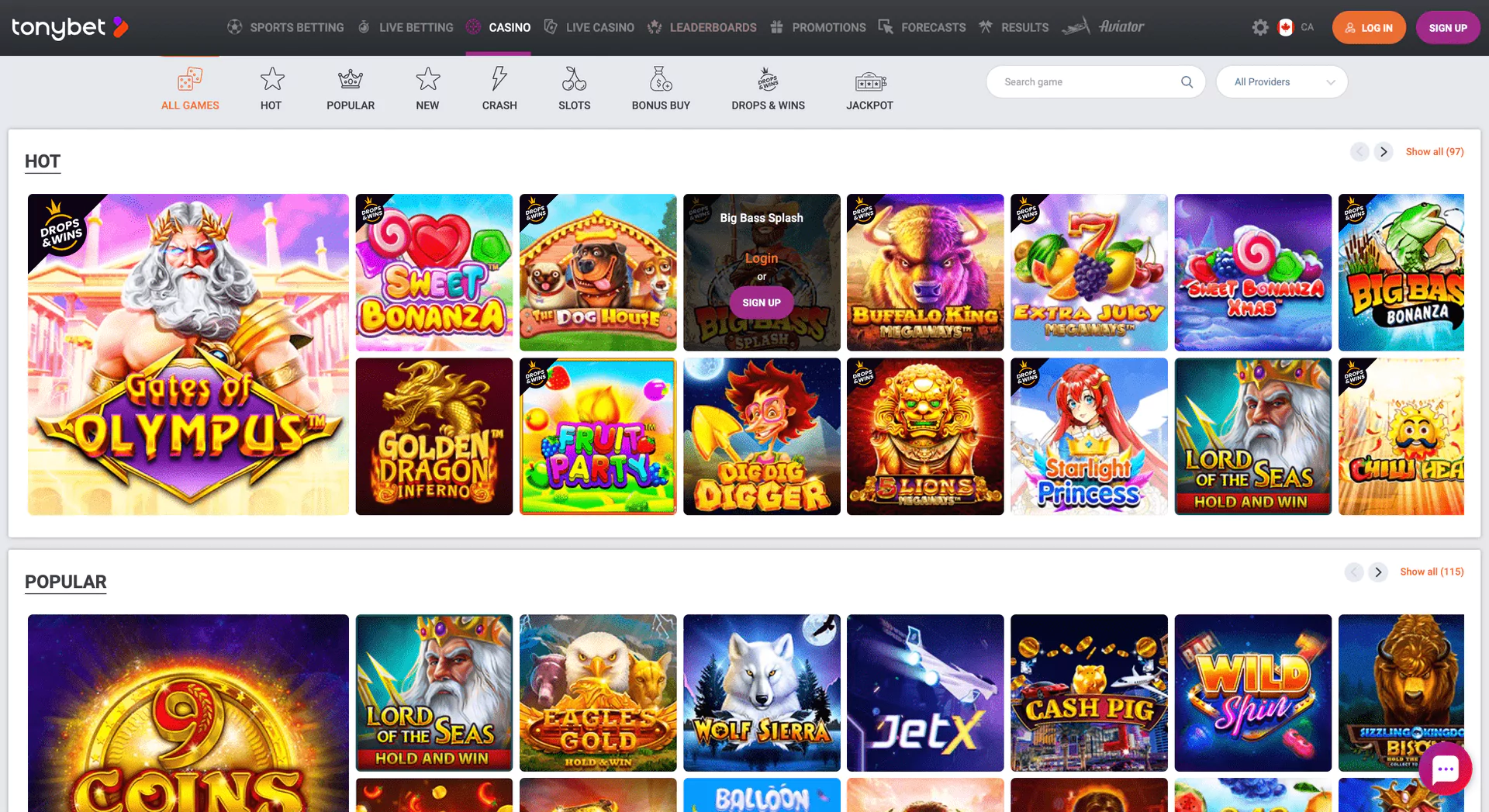Open the live chat bubble icon
1489x812 pixels.
[1445, 769]
